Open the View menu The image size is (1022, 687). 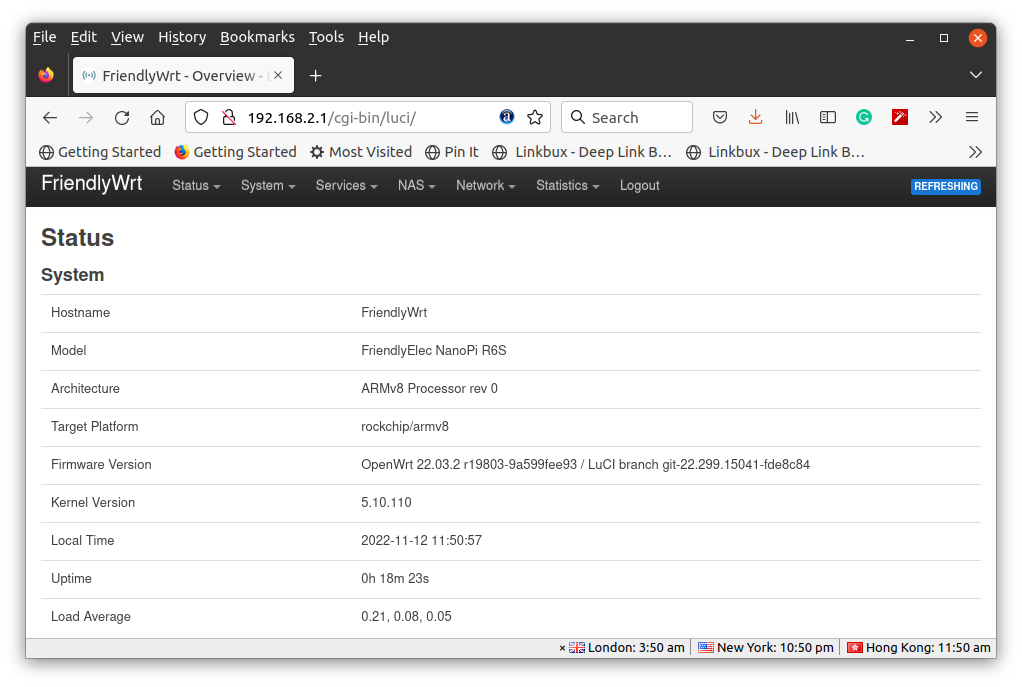click(x=127, y=37)
